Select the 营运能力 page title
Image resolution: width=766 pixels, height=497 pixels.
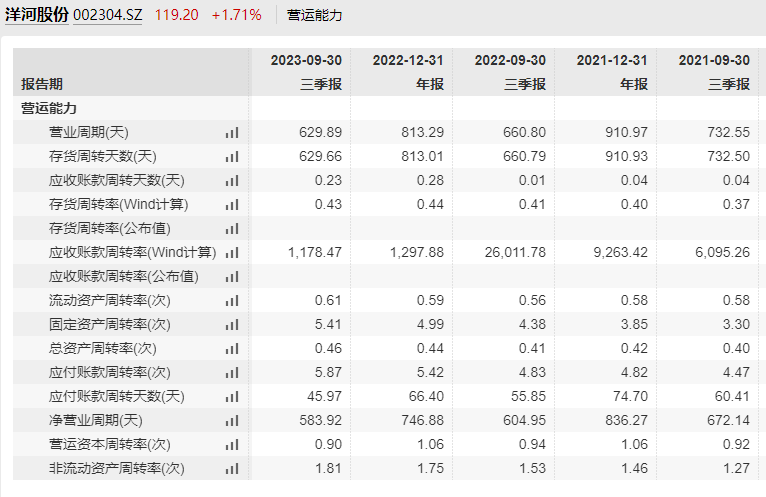(314, 15)
